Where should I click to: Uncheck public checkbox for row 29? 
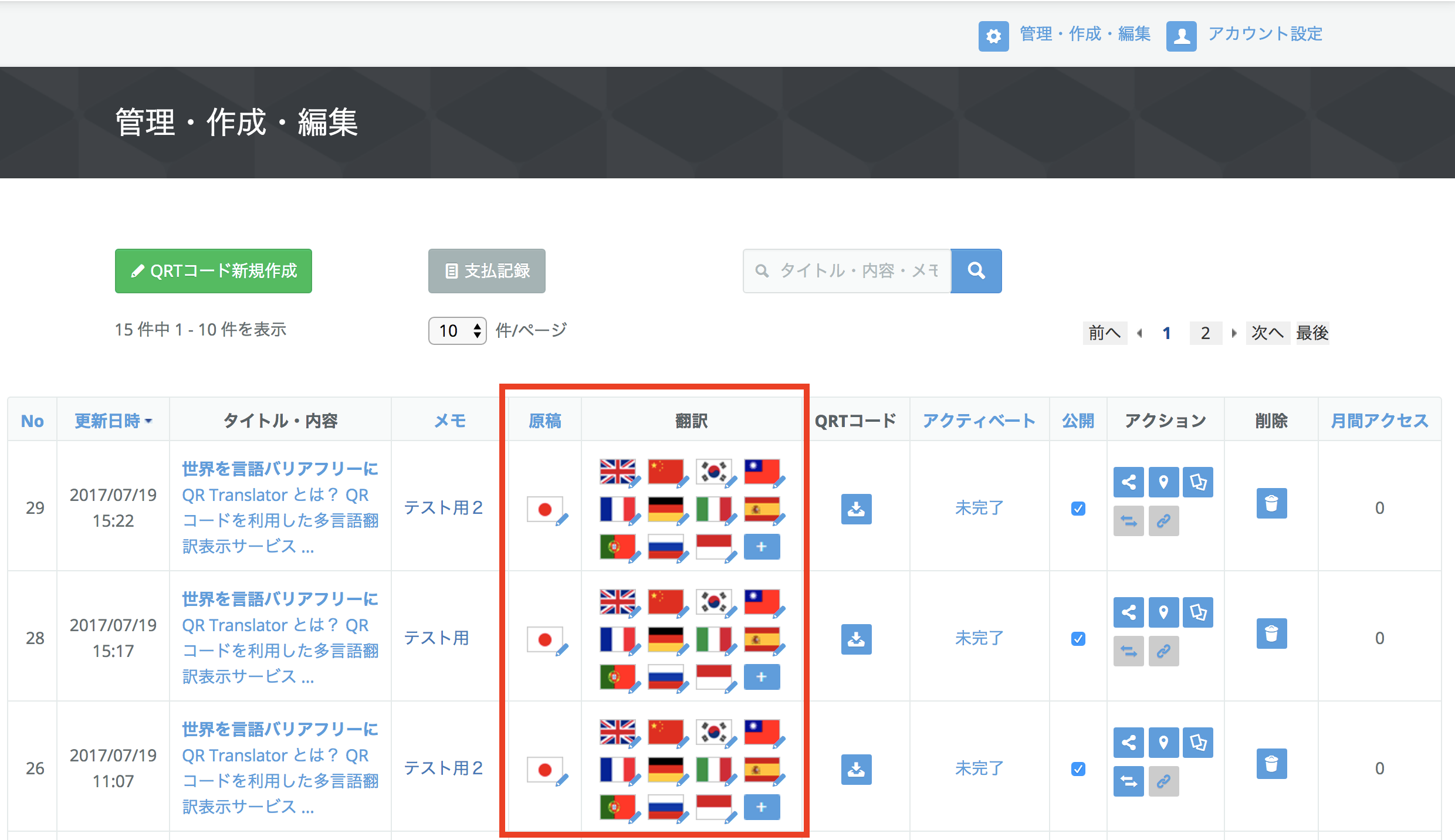tap(1078, 509)
